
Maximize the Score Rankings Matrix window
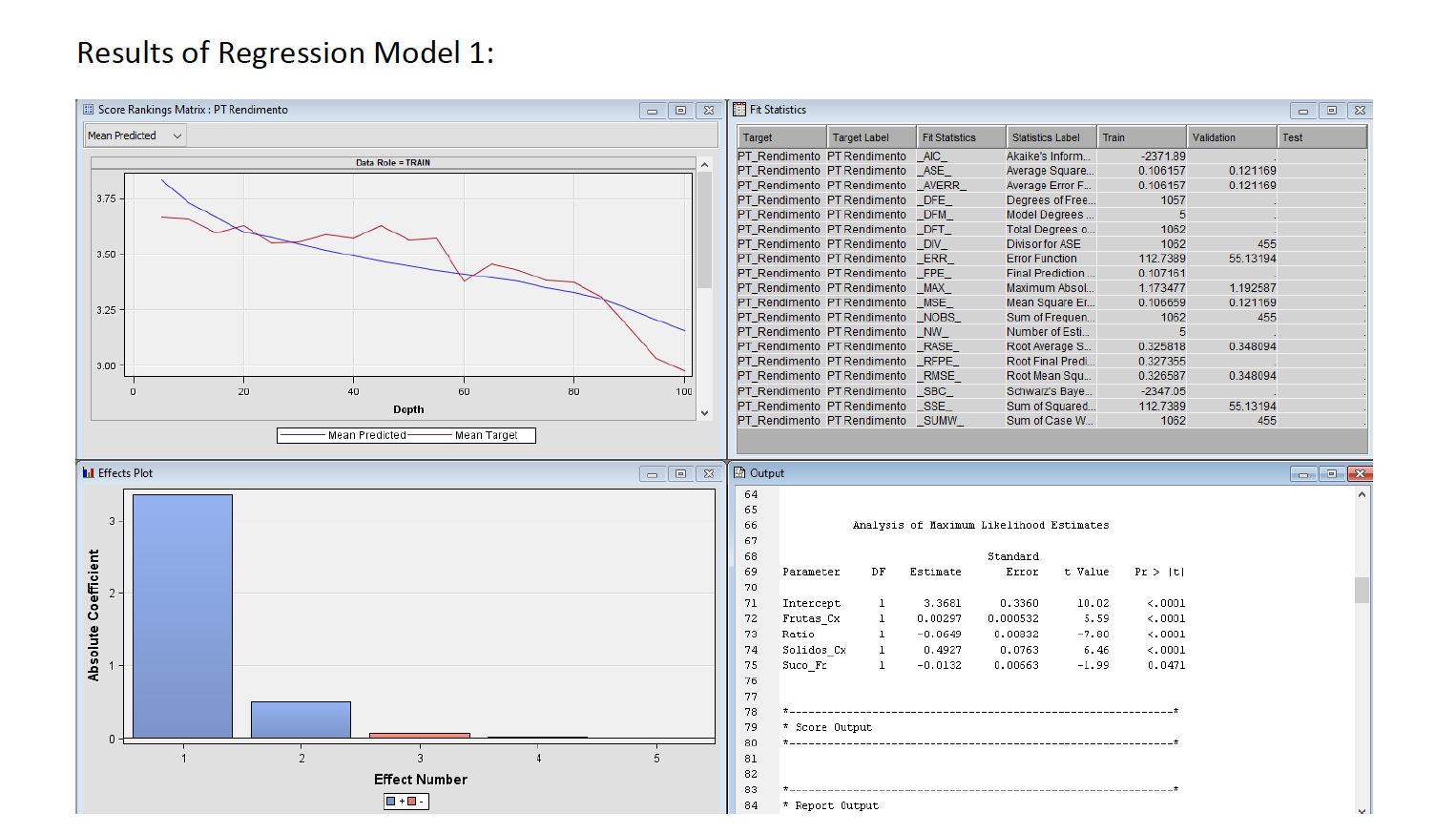(680, 110)
